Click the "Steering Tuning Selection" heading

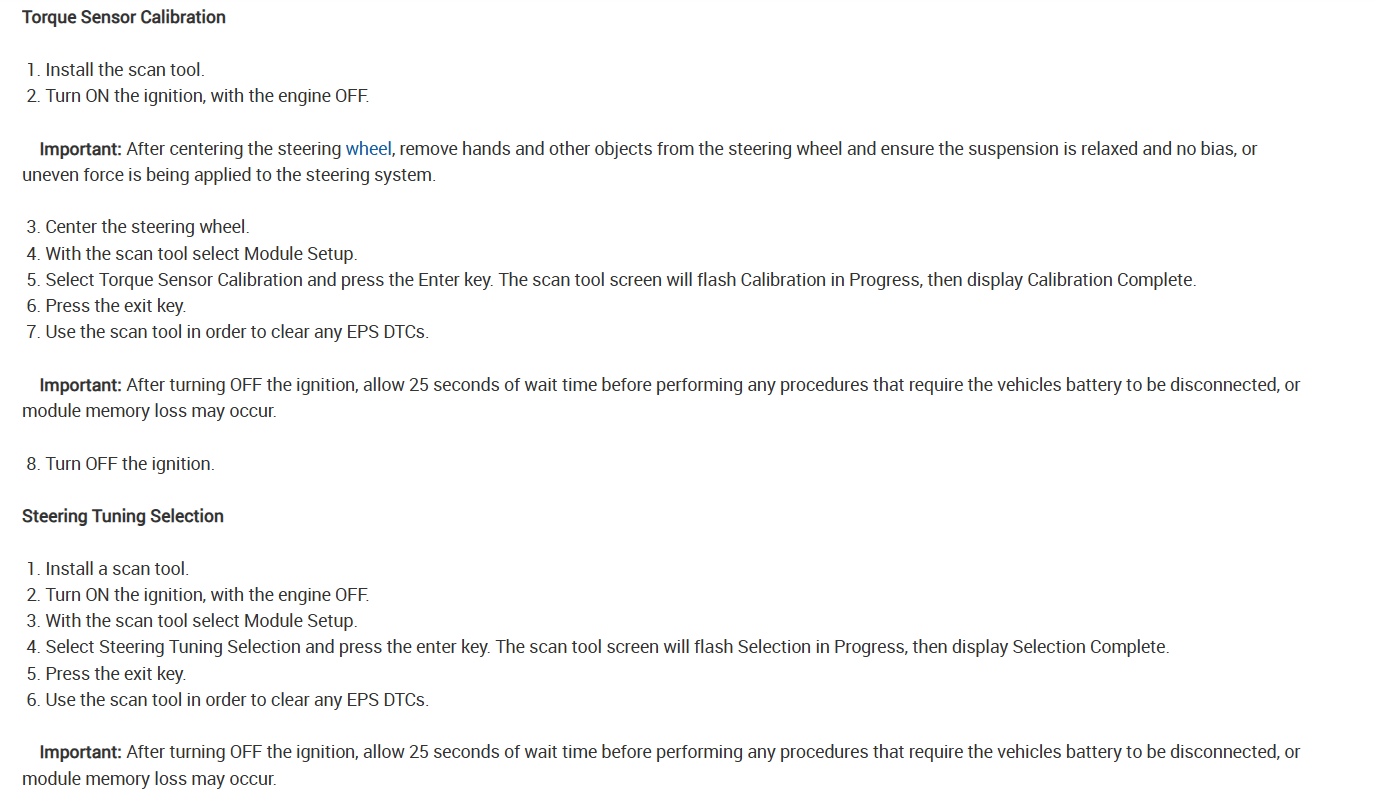coord(123,516)
